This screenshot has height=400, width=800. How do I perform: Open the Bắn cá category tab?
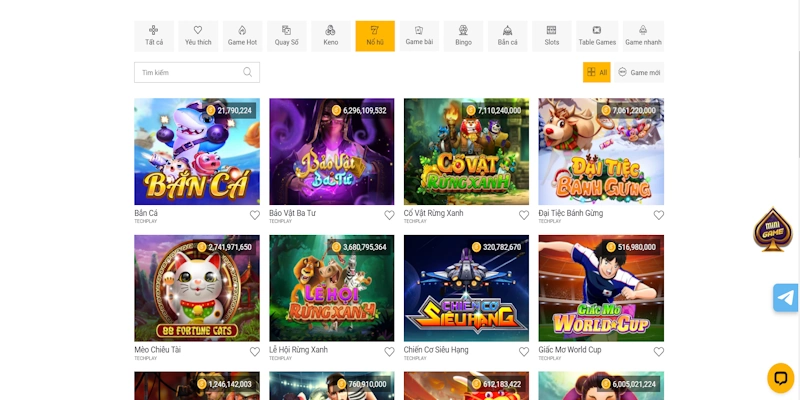508,36
